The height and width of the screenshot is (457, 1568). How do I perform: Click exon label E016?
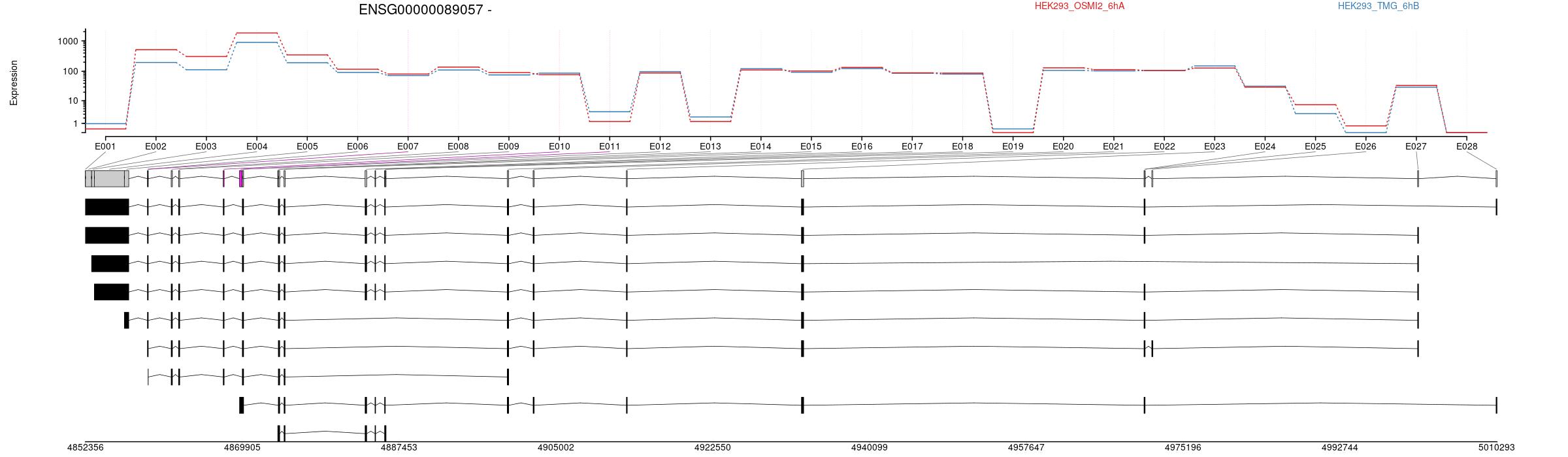click(x=862, y=147)
